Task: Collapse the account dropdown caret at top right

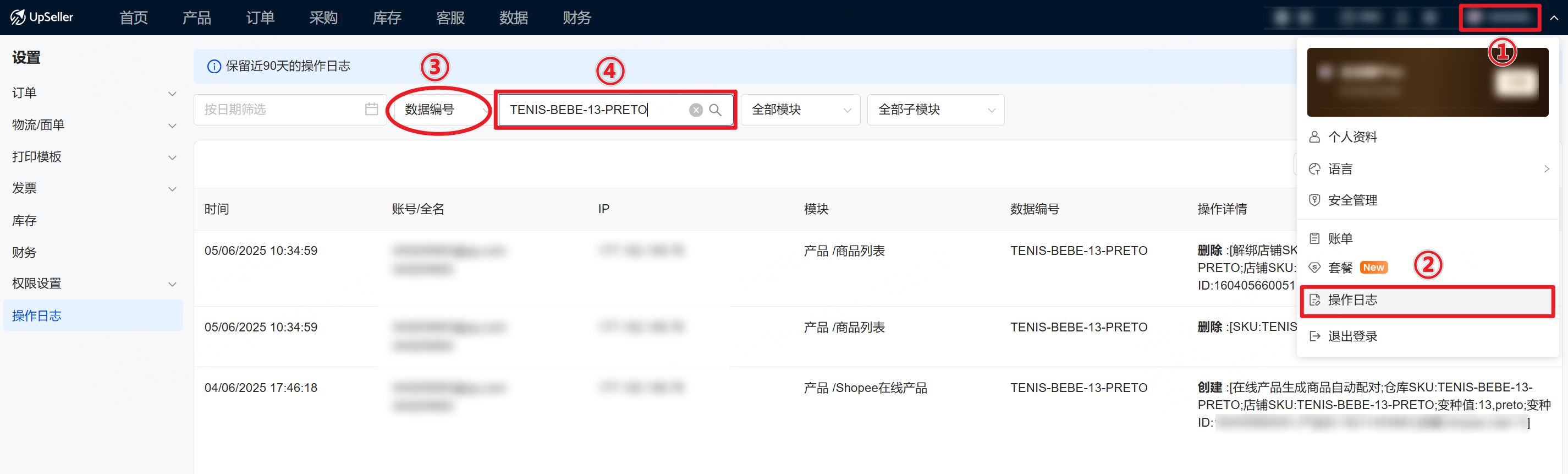Action: tap(1553, 18)
